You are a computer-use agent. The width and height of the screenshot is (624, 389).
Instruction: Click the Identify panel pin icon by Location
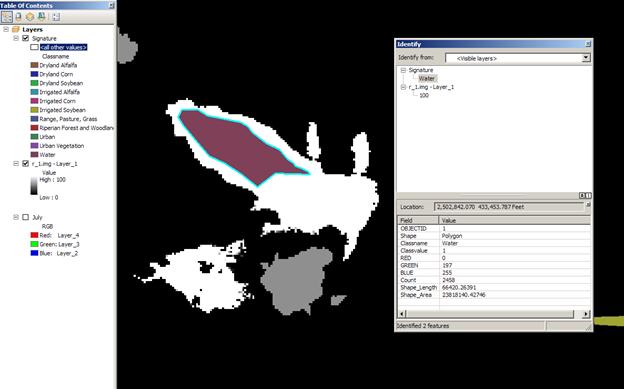588,205
